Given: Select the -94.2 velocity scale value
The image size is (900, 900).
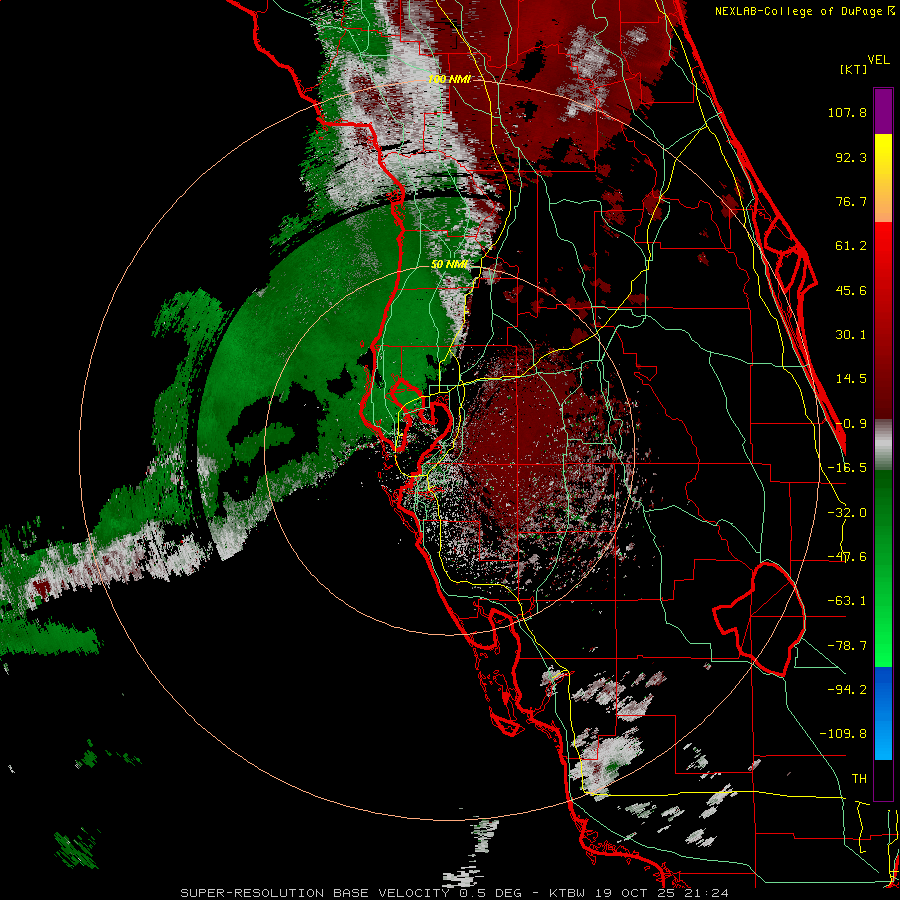Looking at the screenshot, I should point(847,690).
